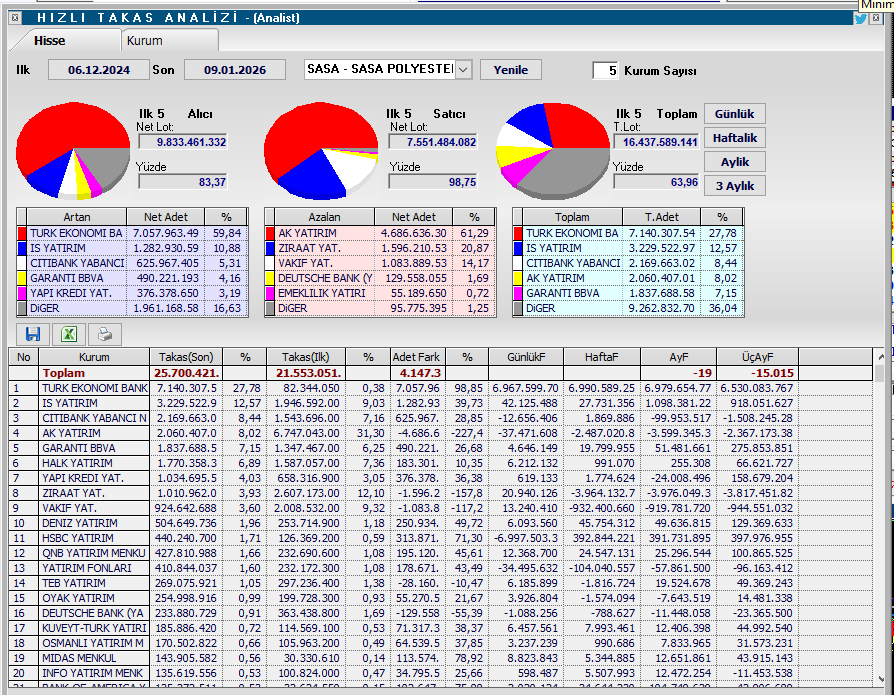Print the report using the printer icon
The height and width of the screenshot is (695, 894).
[x=105, y=335]
